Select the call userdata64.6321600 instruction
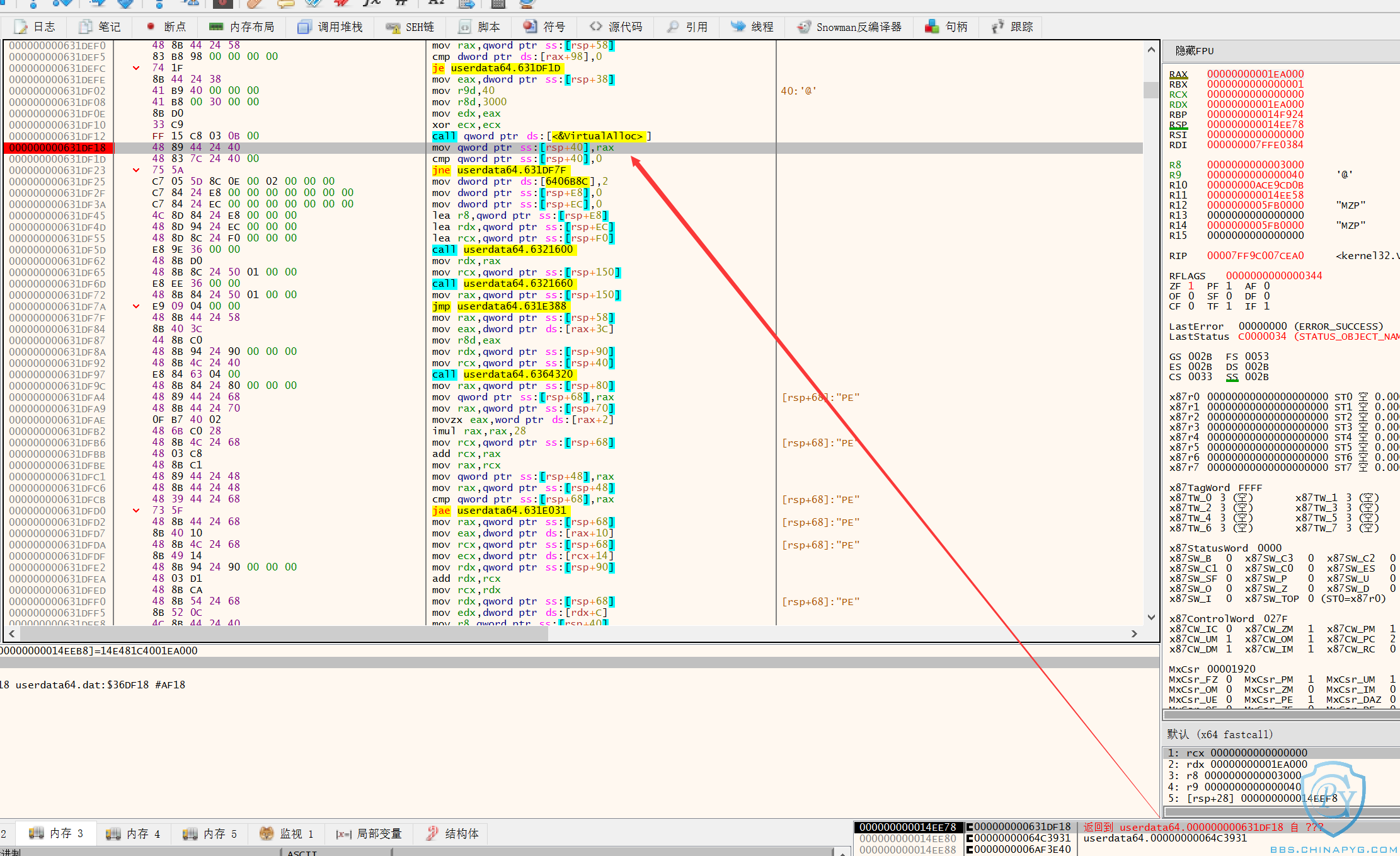This screenshot has height=856, width=1400. [503, 250]
